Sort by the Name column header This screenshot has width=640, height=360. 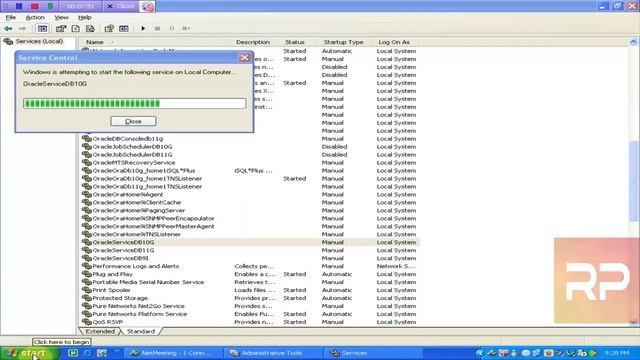[156, 42]
